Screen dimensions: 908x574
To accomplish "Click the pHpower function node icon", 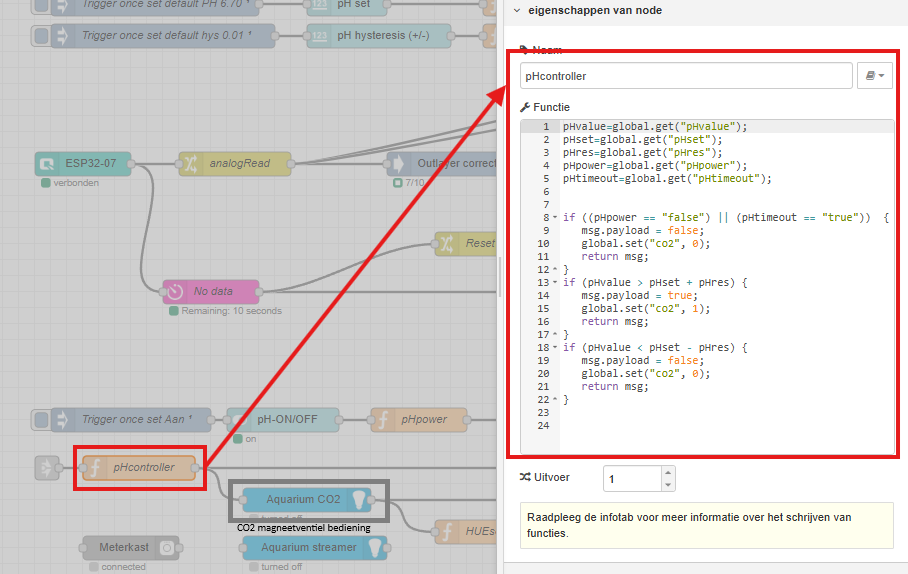I will pyautogui.click(x=383, y=419).
